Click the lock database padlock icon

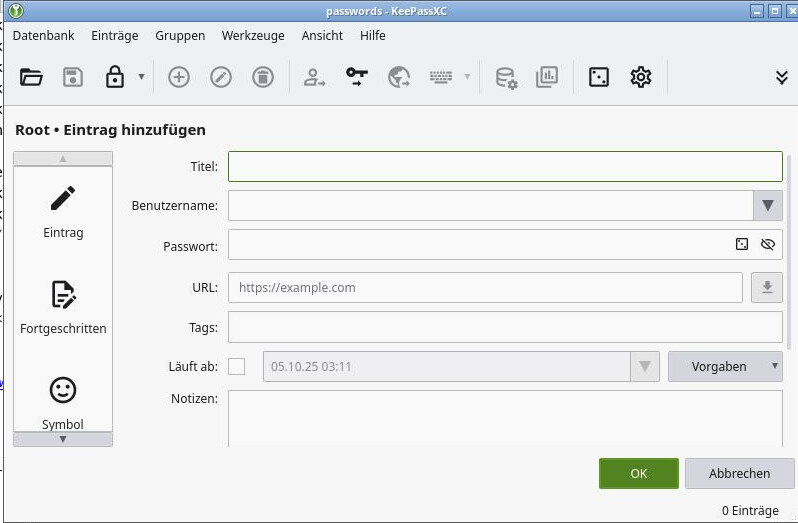pyautogui.click(x=115, y=77)
